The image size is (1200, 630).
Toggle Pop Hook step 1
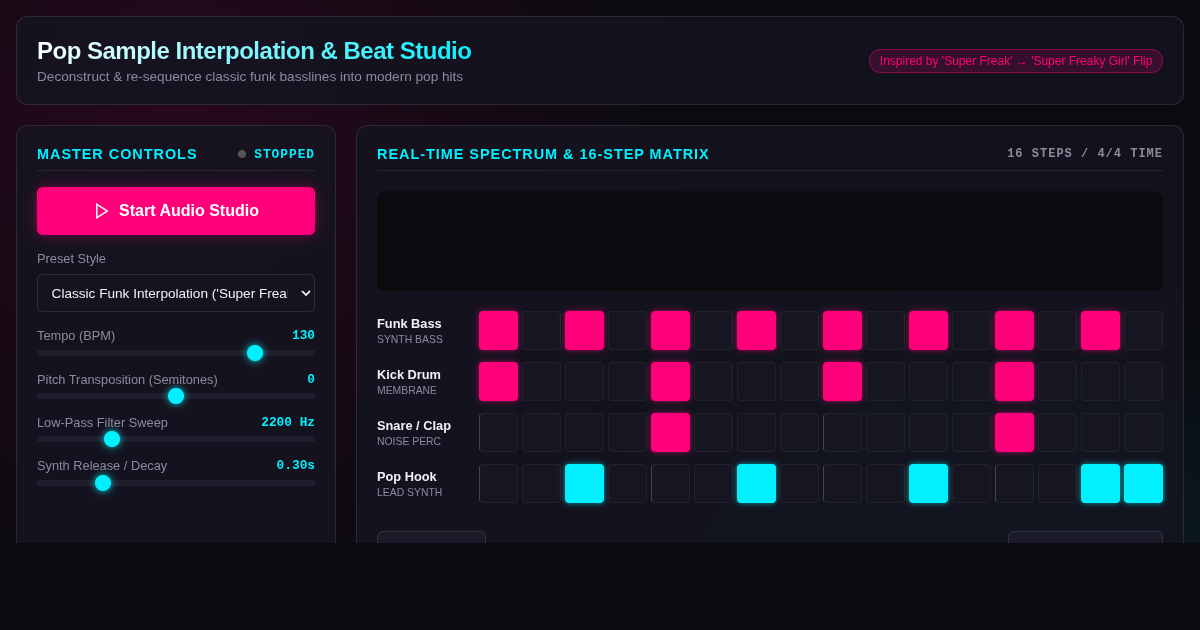pos(498,483)
